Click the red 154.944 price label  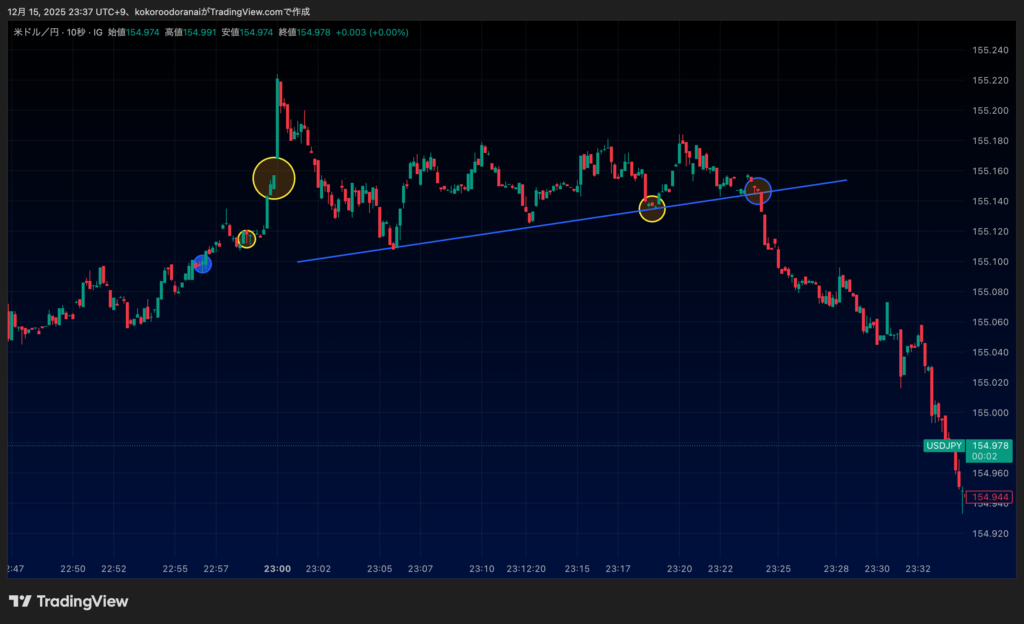coord(988,497)
